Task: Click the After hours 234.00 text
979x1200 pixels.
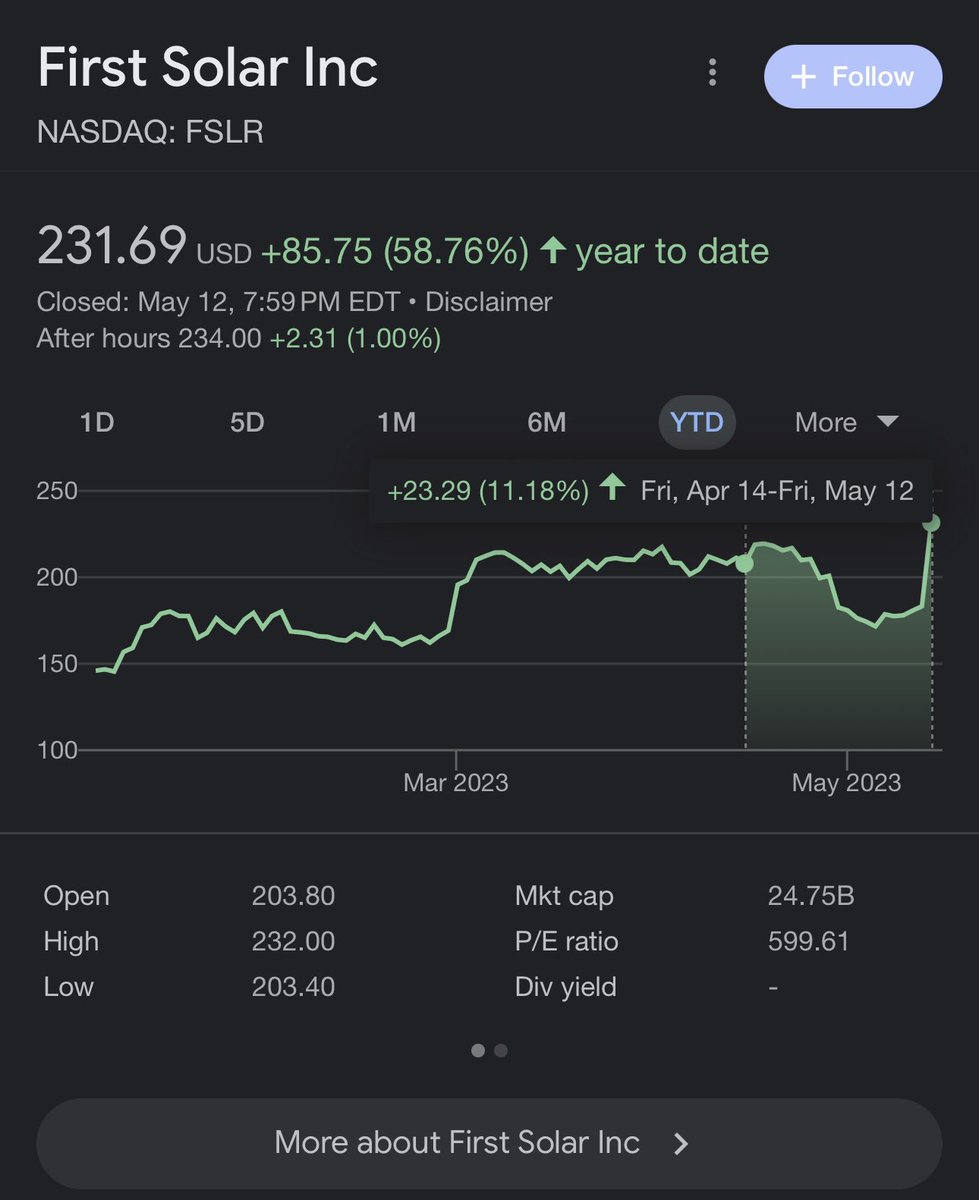Action: click(150, 339)
